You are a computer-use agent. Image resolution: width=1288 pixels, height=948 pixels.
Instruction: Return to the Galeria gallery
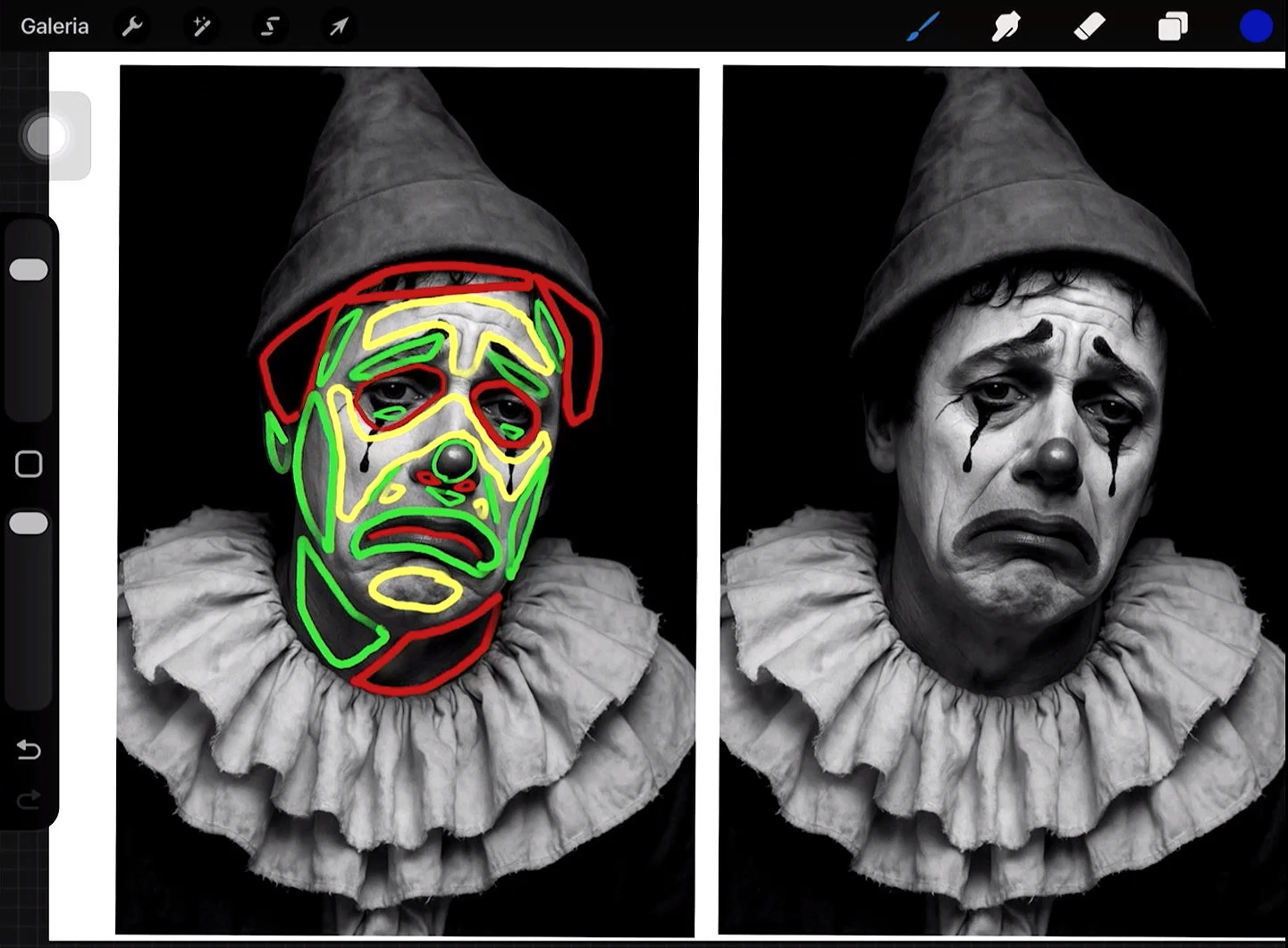tap(55, 26)
